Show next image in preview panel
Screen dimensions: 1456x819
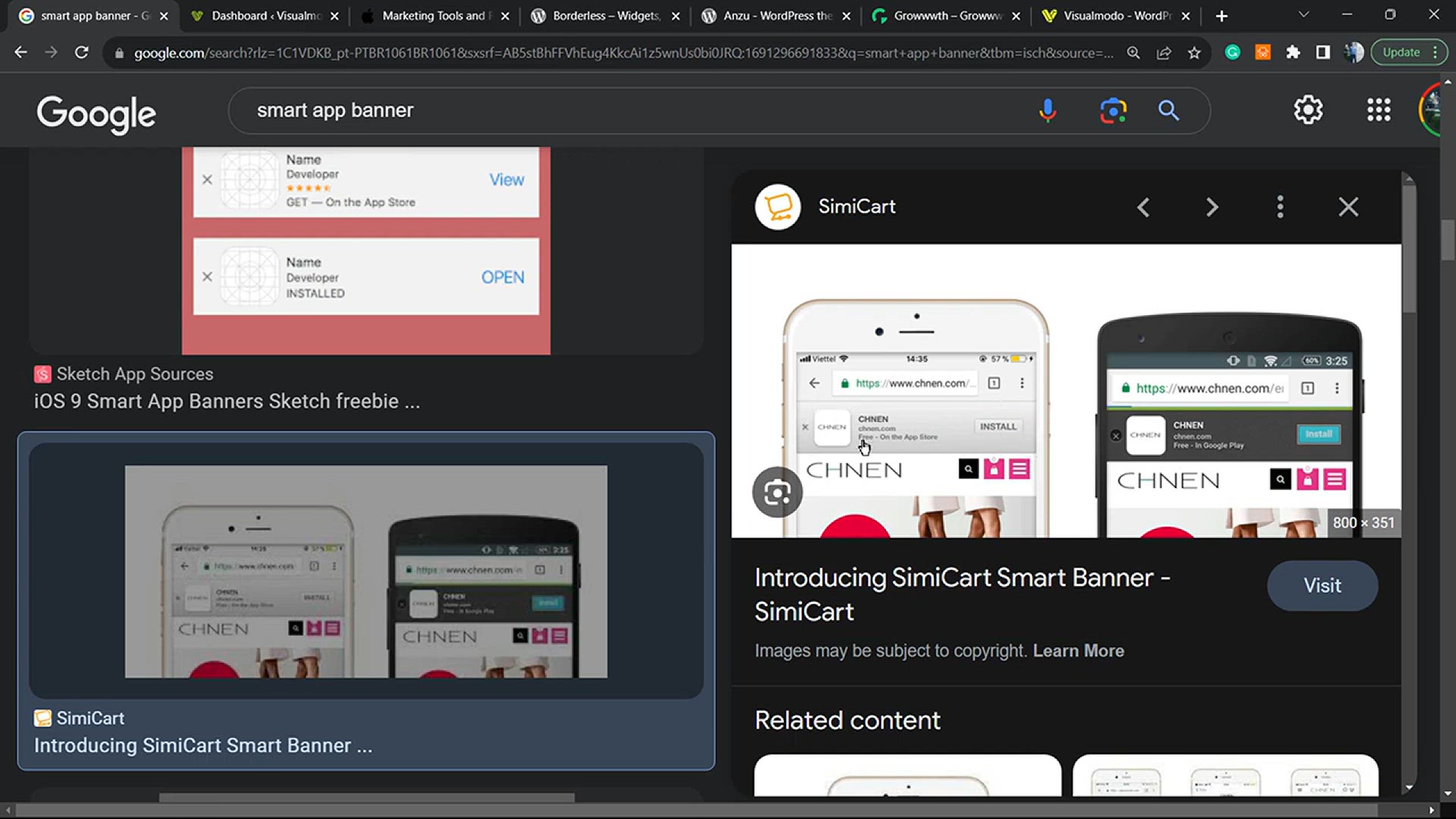click(x=1212, y=207)
